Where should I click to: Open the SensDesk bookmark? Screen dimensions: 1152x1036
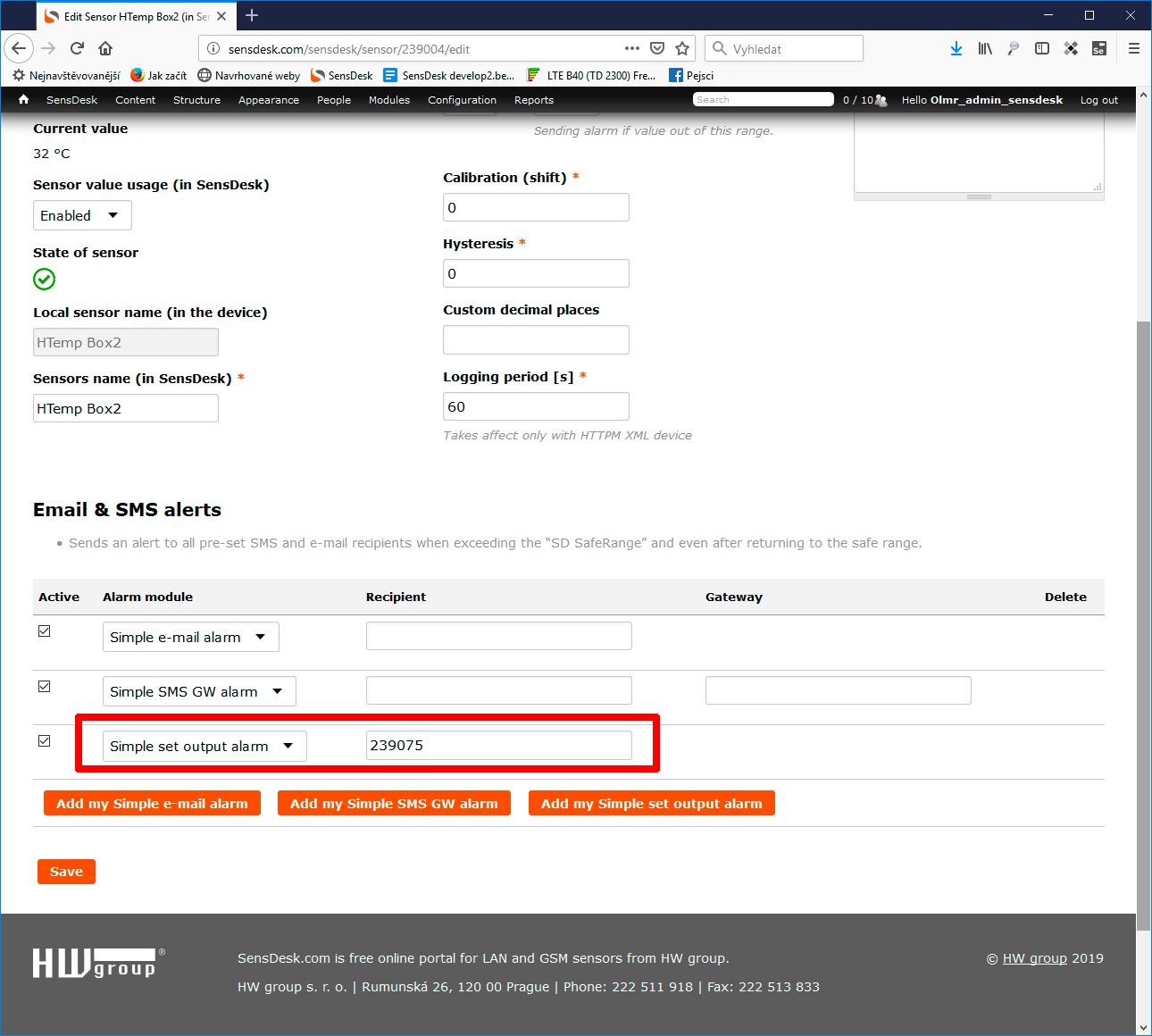pyautogui.click(x=341, y=75)
